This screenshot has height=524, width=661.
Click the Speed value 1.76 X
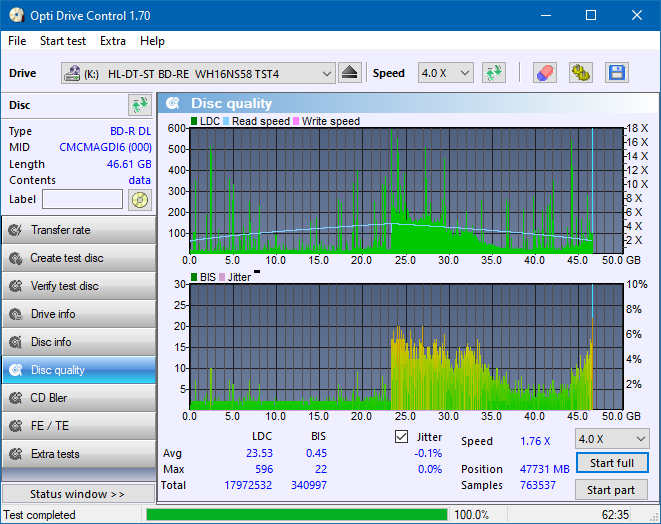(535, 441)
